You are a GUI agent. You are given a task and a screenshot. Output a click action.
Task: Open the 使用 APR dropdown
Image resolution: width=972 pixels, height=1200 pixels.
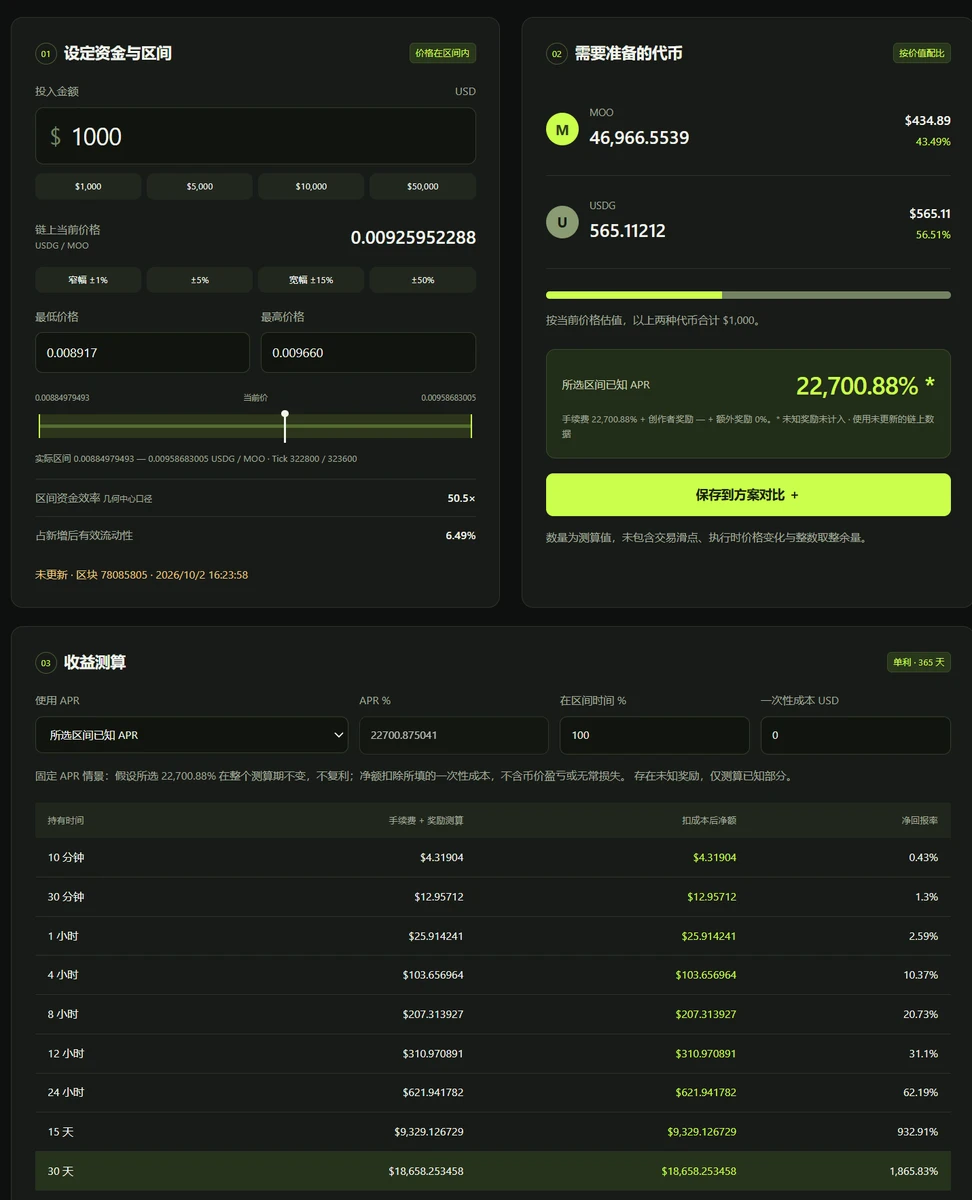(x=192, y=735)
